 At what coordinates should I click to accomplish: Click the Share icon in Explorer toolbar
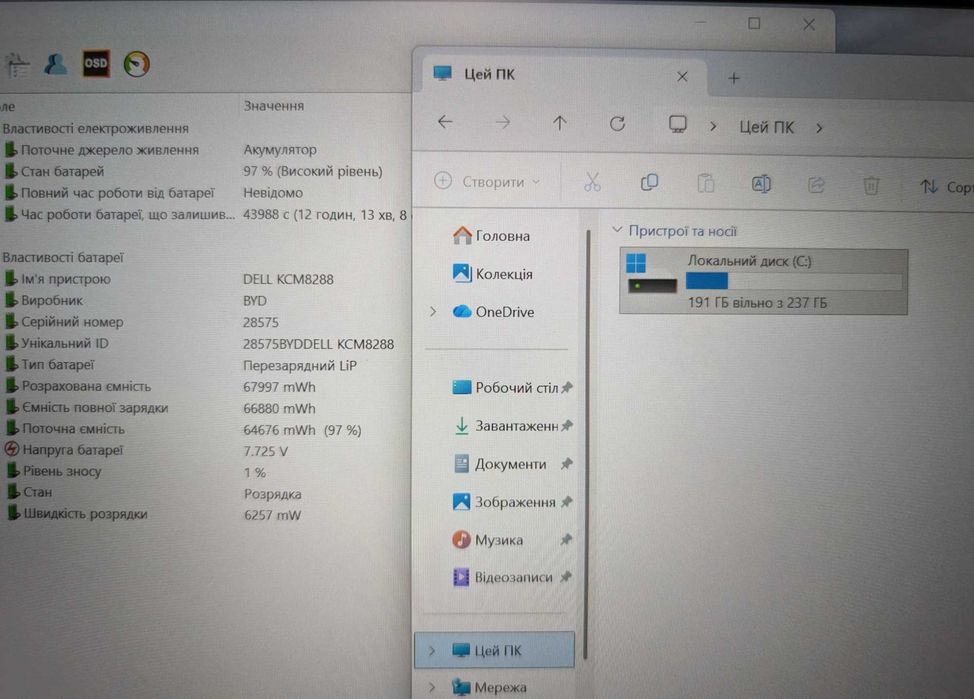816,185
